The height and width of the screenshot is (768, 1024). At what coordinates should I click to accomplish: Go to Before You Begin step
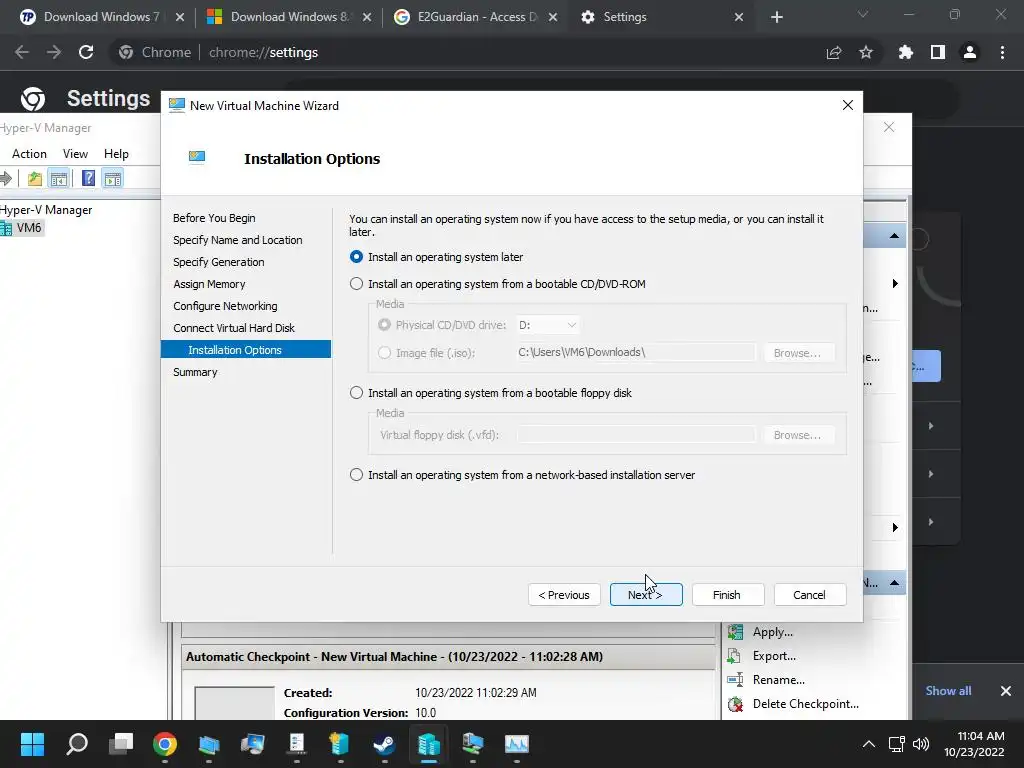pos(214,218)
